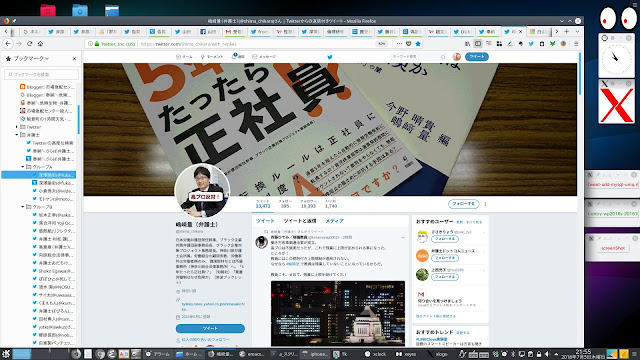Image resolution: width=640 pixels, height=360 pixels.
Task: Click profile yahoo news website link
Action: (x=213, y=307)
